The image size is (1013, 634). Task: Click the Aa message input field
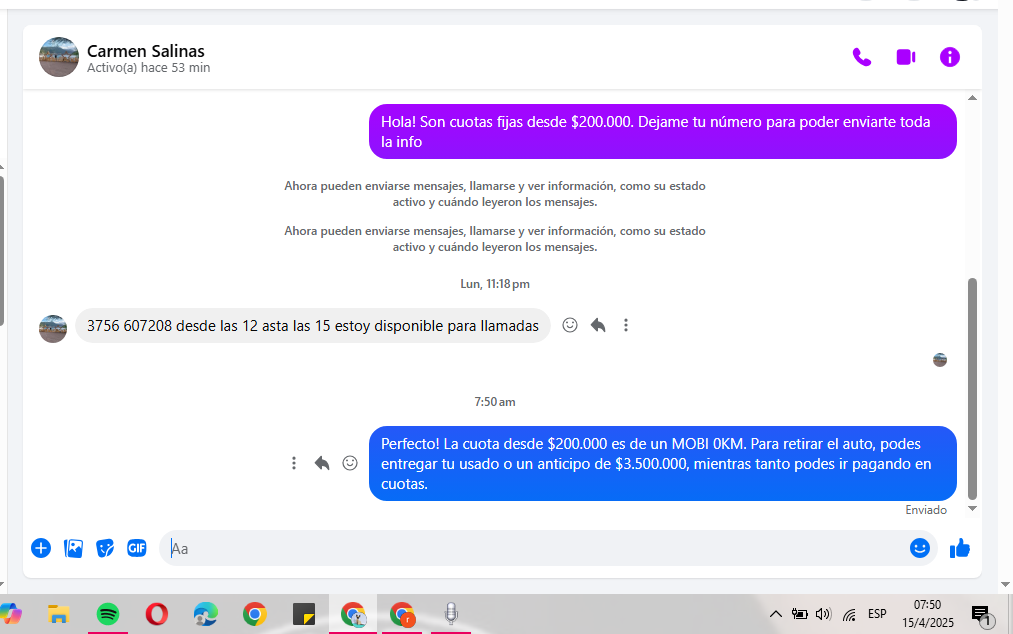pos(533,548)
